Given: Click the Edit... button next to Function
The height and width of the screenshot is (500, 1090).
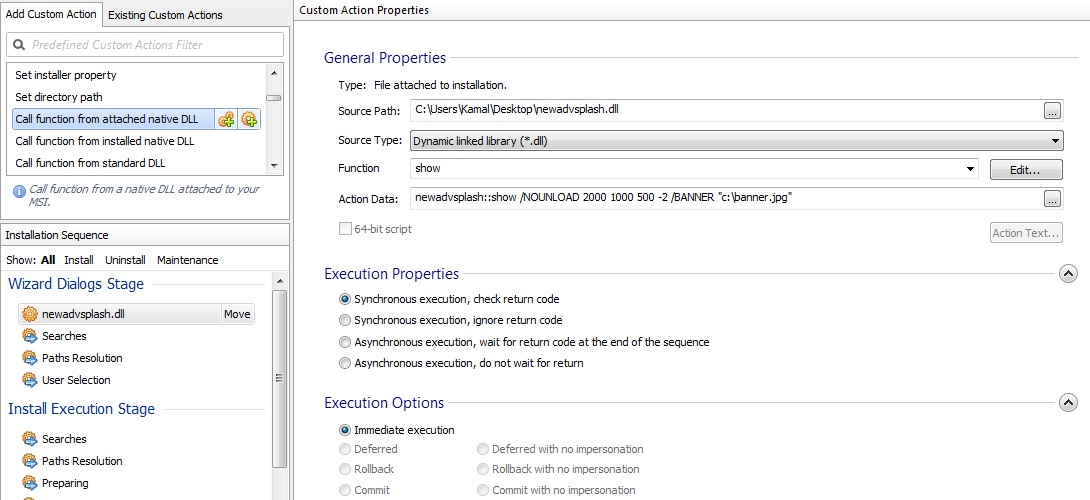Looking at the screenshot, I should click(x=1025, y=170).
